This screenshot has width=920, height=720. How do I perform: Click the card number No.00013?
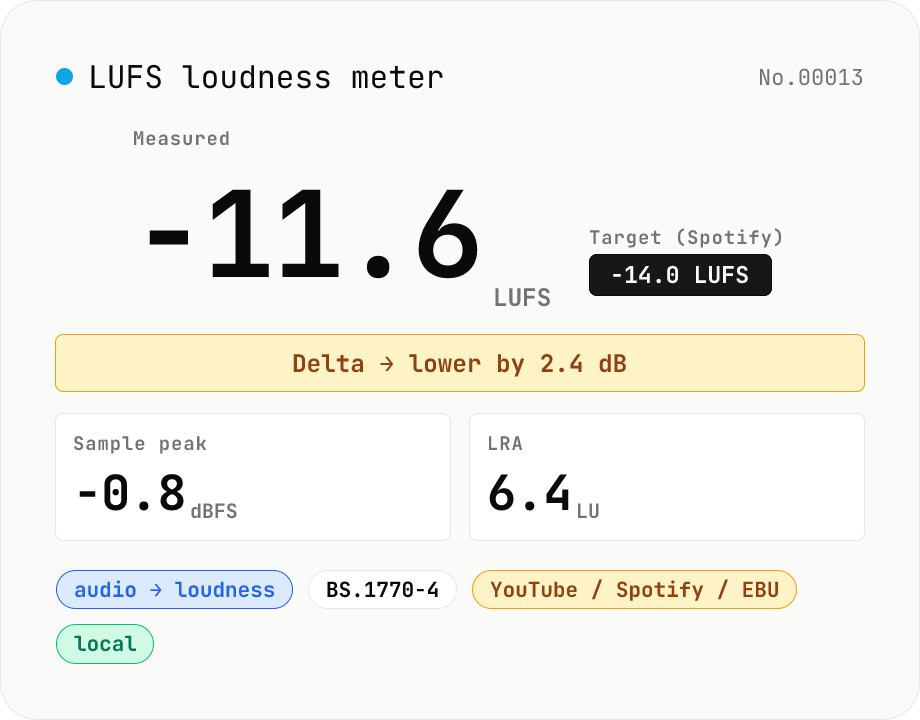(x=810, y=77)
